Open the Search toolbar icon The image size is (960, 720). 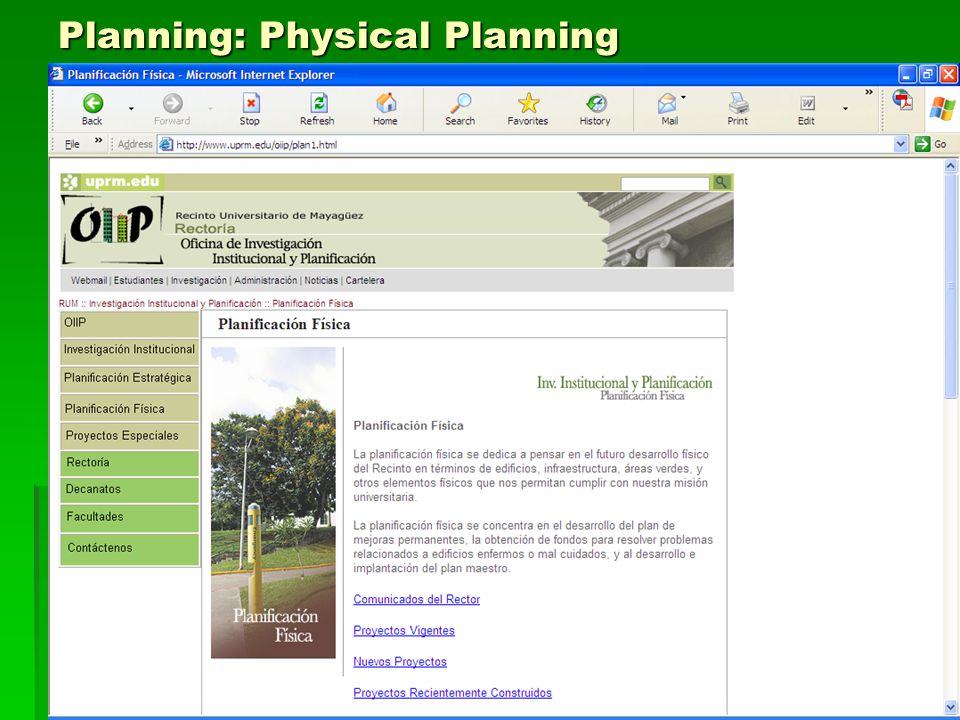click(x=460, y=103)
